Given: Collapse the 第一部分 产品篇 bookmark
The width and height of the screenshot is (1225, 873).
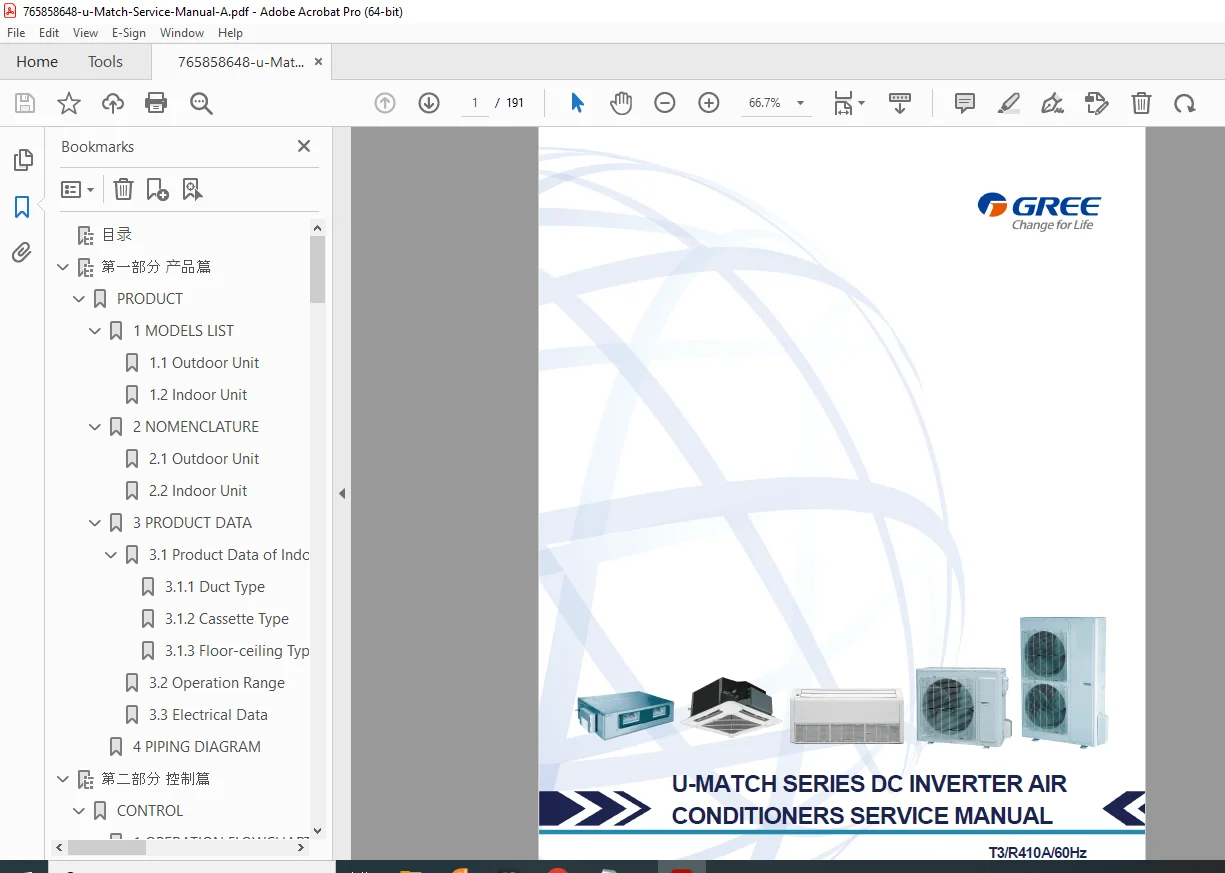Looking at the screenshot, I should 63,267.
